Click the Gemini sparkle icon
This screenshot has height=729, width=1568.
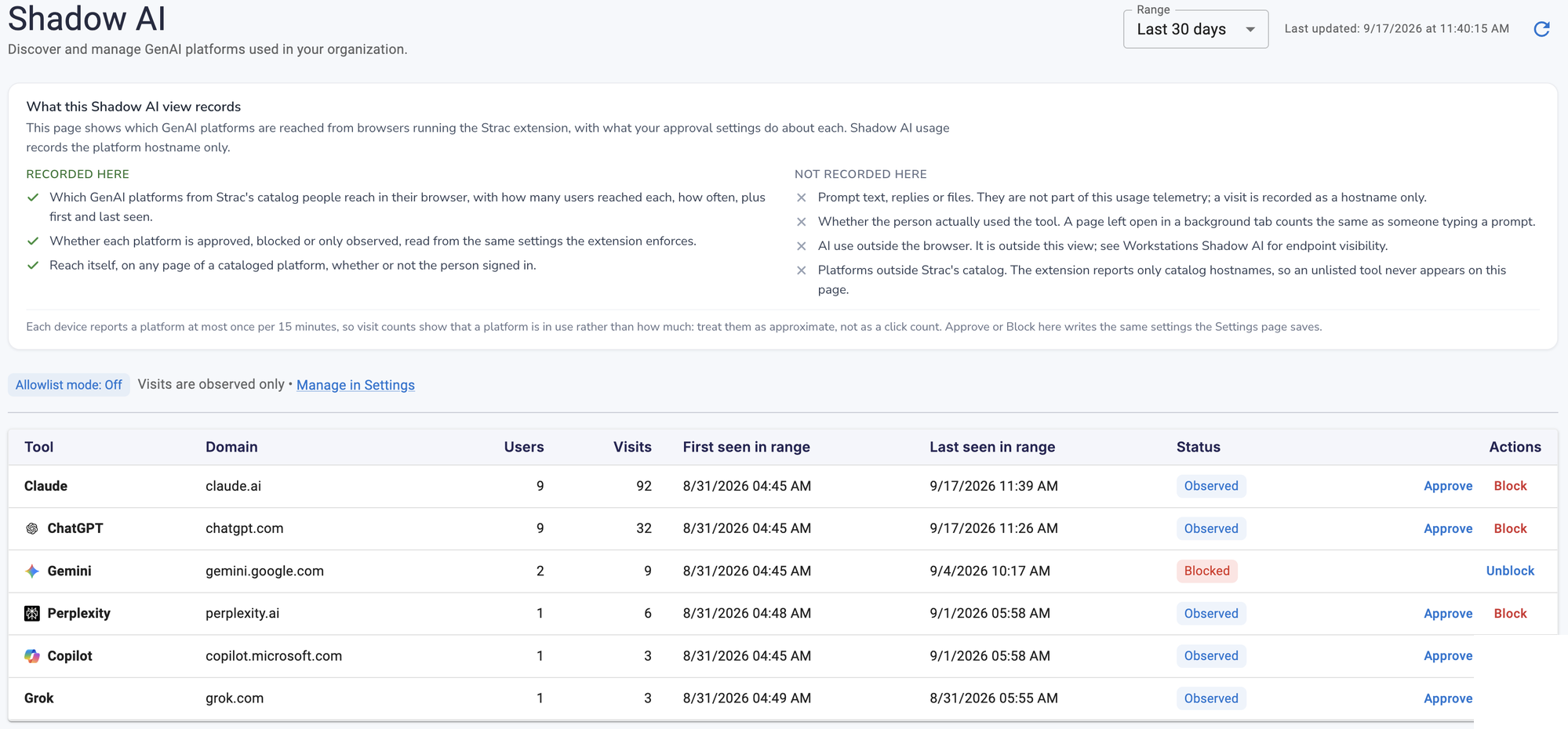click(32, 571)
